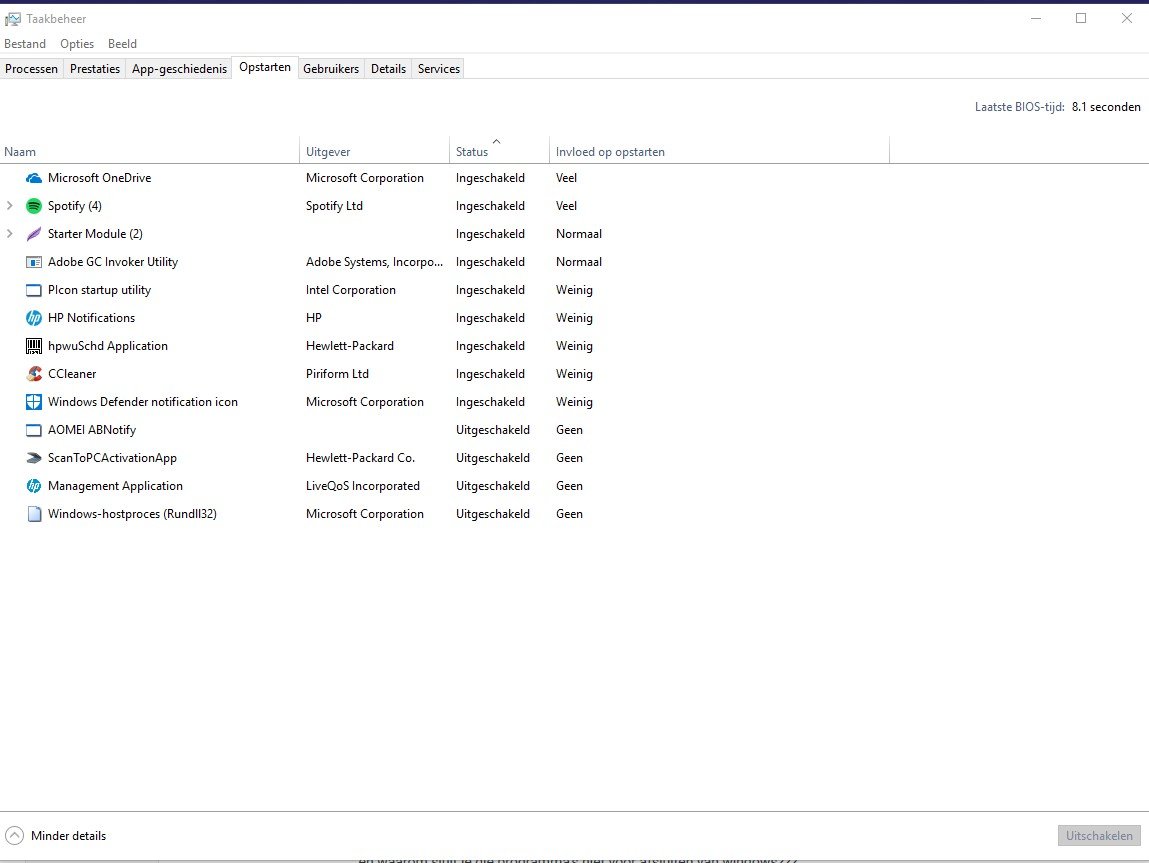Click the AOMEI ABNotify icon
The width and height of the screenshot is (1149, 863).
34,430
